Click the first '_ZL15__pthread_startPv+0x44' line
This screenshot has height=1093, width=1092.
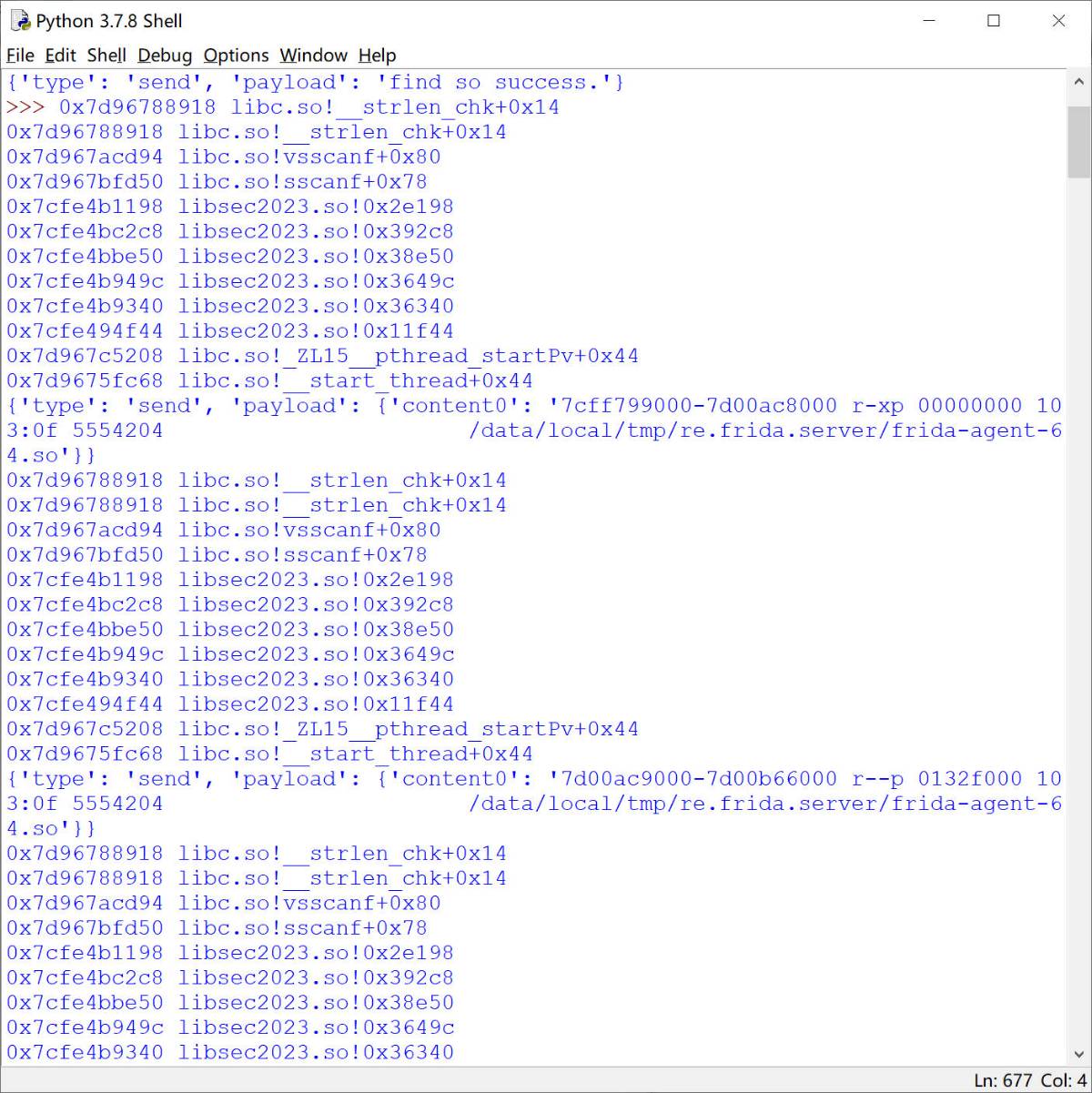pyautogui.click(x=322, y=356)
